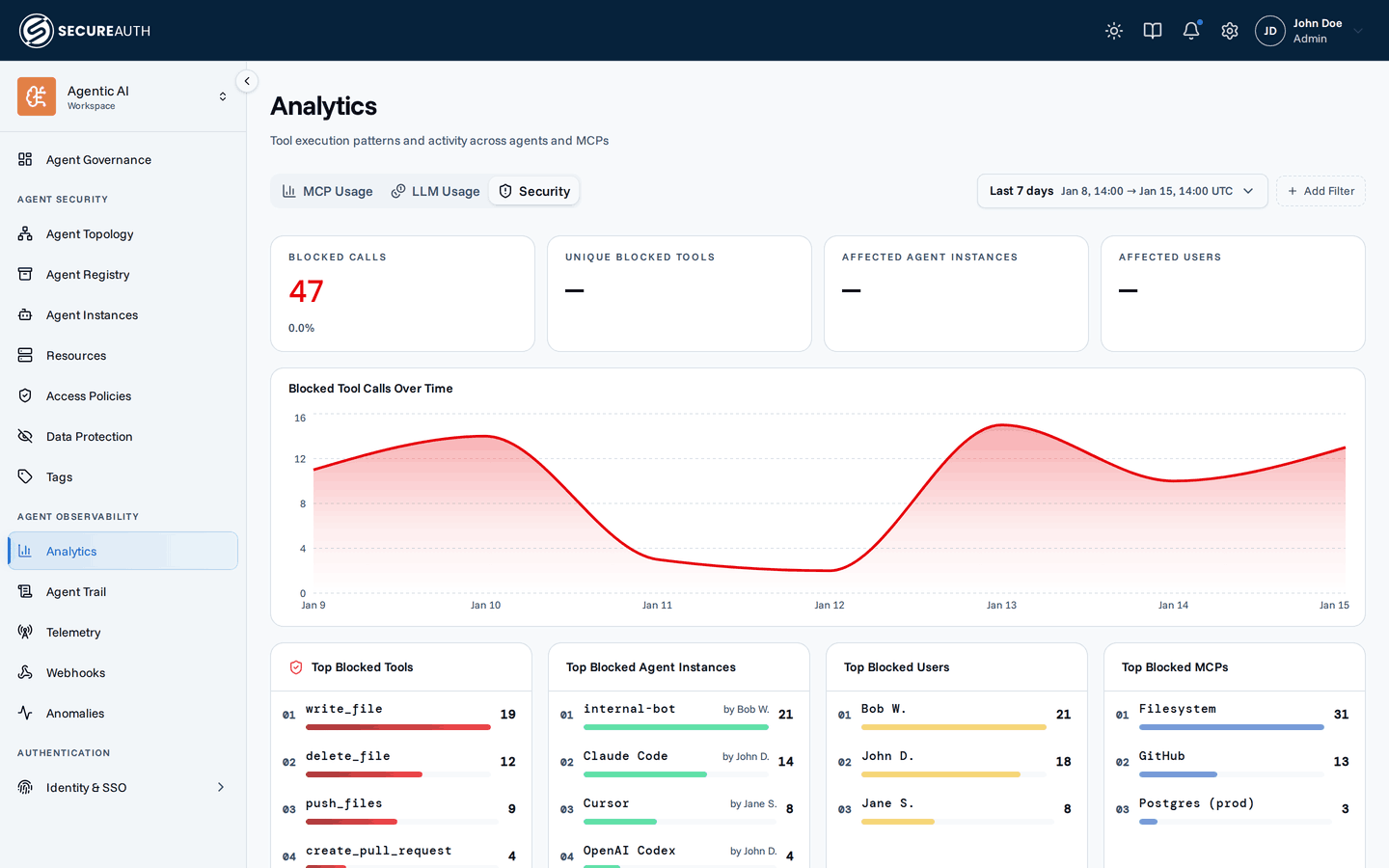Click the Affected Users card
The width and height of the screenshot is (1389, 868).
(1233, 293)
